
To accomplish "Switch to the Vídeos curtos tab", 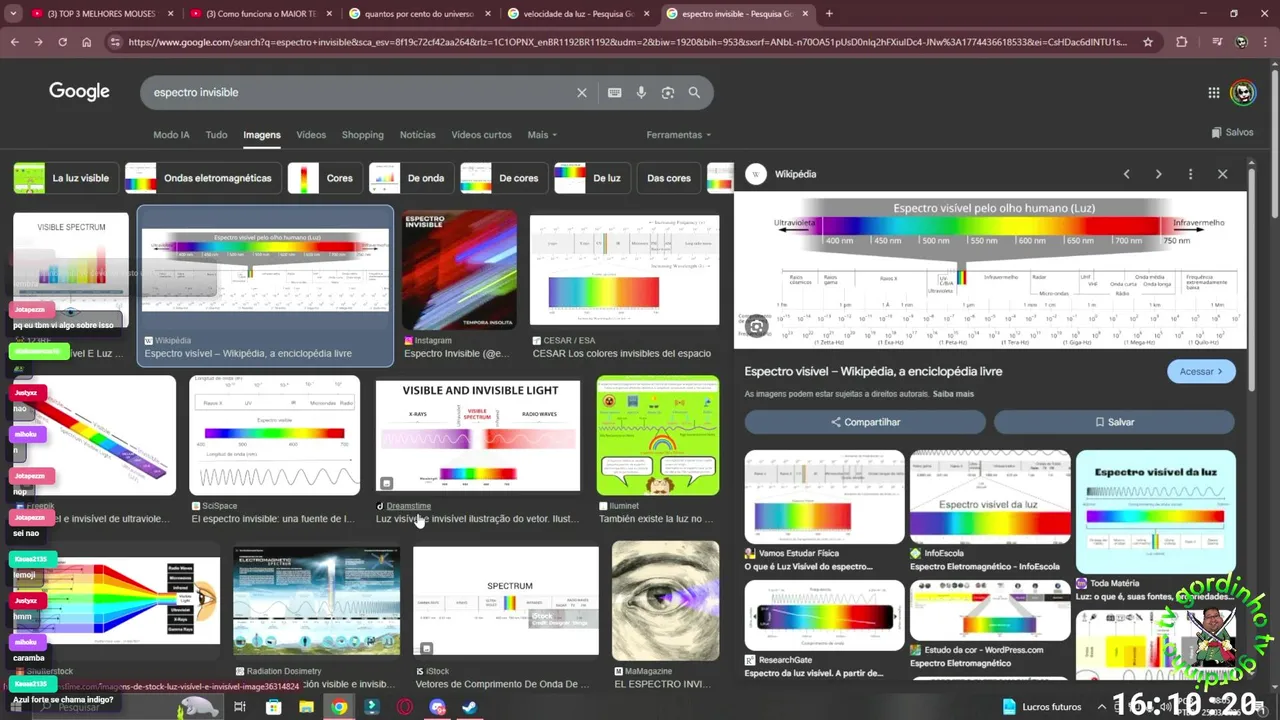I will 481,135.
